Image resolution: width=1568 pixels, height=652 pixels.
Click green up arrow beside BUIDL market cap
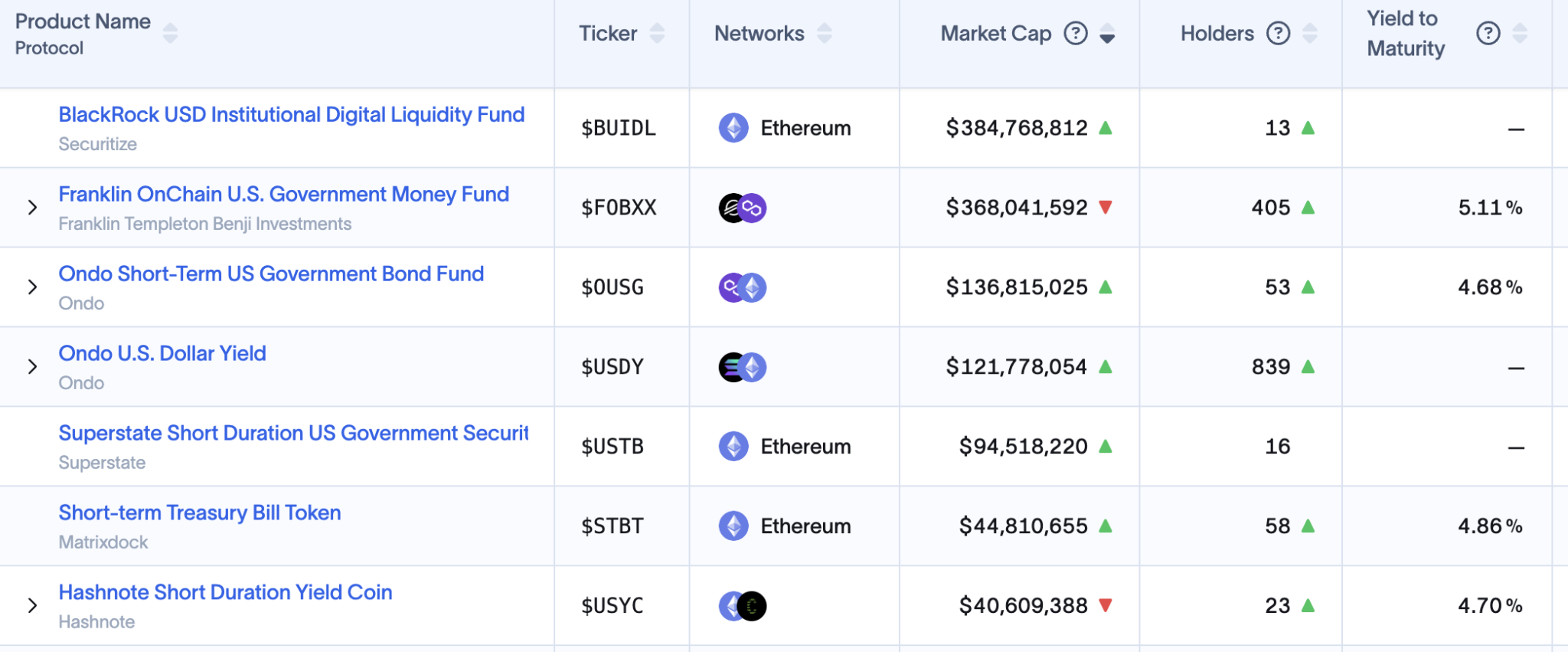pyautogui.click(x=1105, y=128)
